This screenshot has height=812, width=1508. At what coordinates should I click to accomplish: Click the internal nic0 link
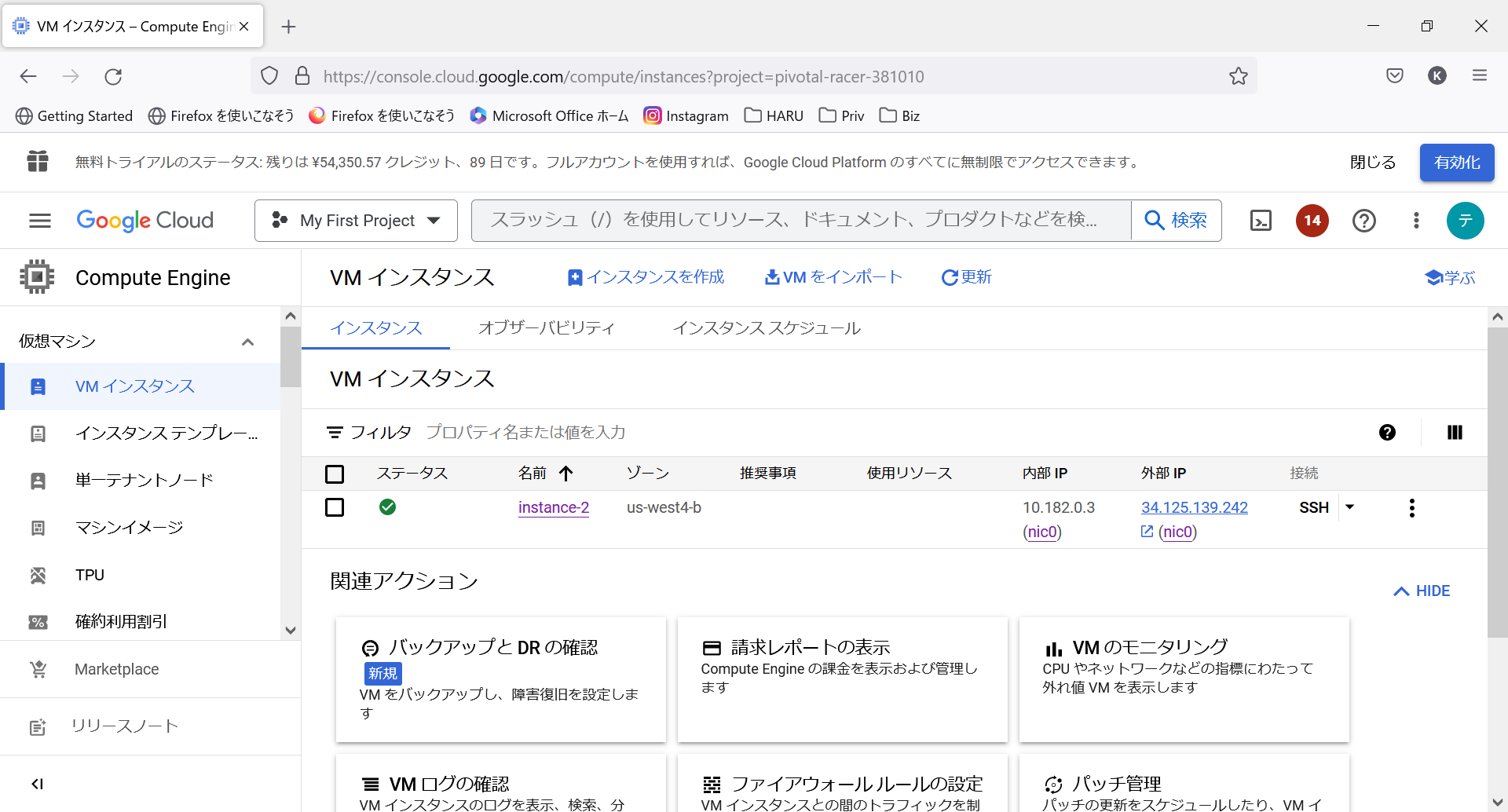point(1042,532)
